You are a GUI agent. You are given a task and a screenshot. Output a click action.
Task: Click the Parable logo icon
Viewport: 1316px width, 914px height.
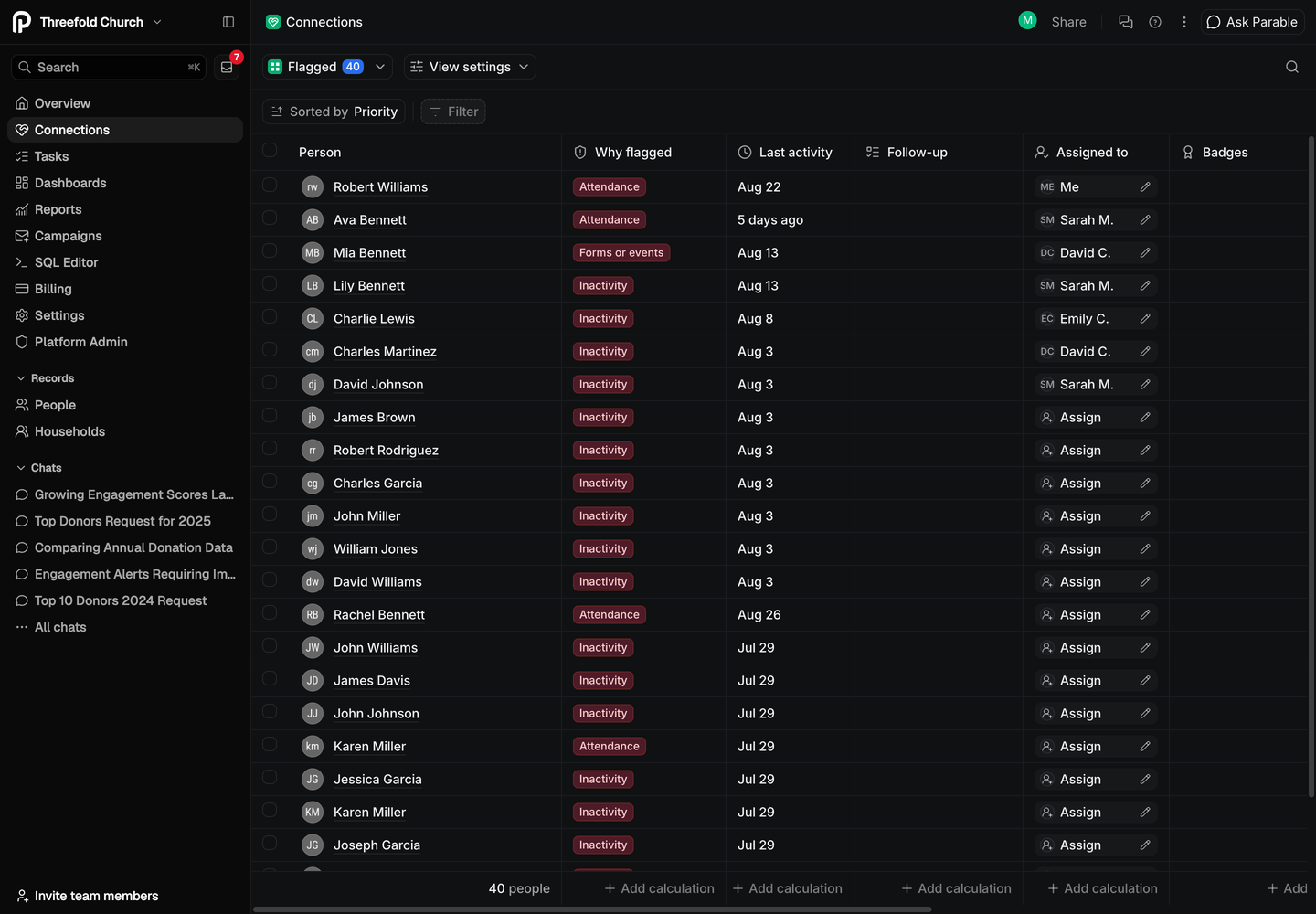[22, 22]
